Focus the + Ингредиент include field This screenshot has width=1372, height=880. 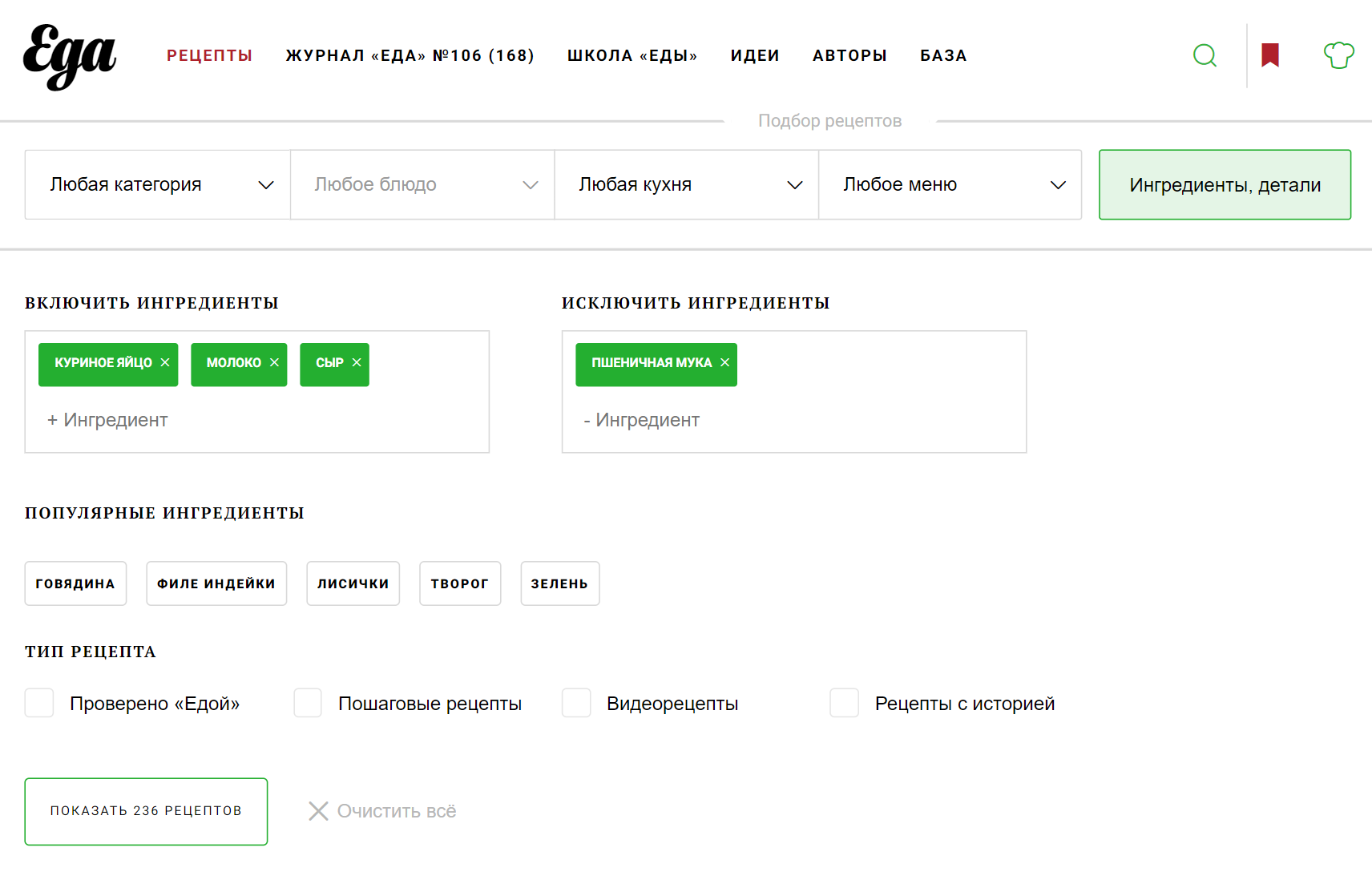(x=256, y=420)
